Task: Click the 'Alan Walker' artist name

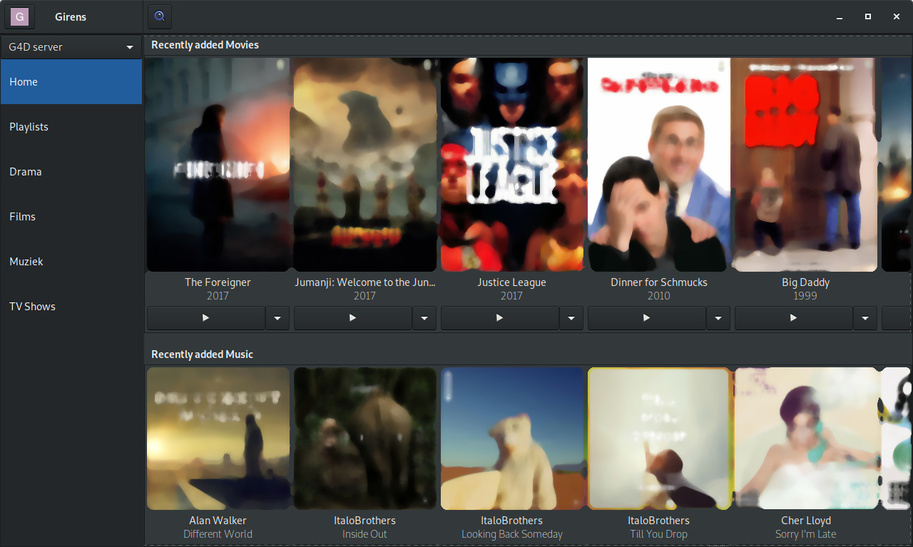Action: click(x=218, y=520)
